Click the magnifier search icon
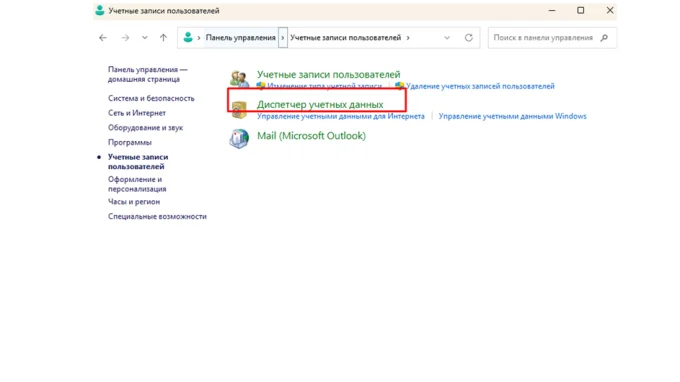The image size is (680, 382). coord(604,38)
